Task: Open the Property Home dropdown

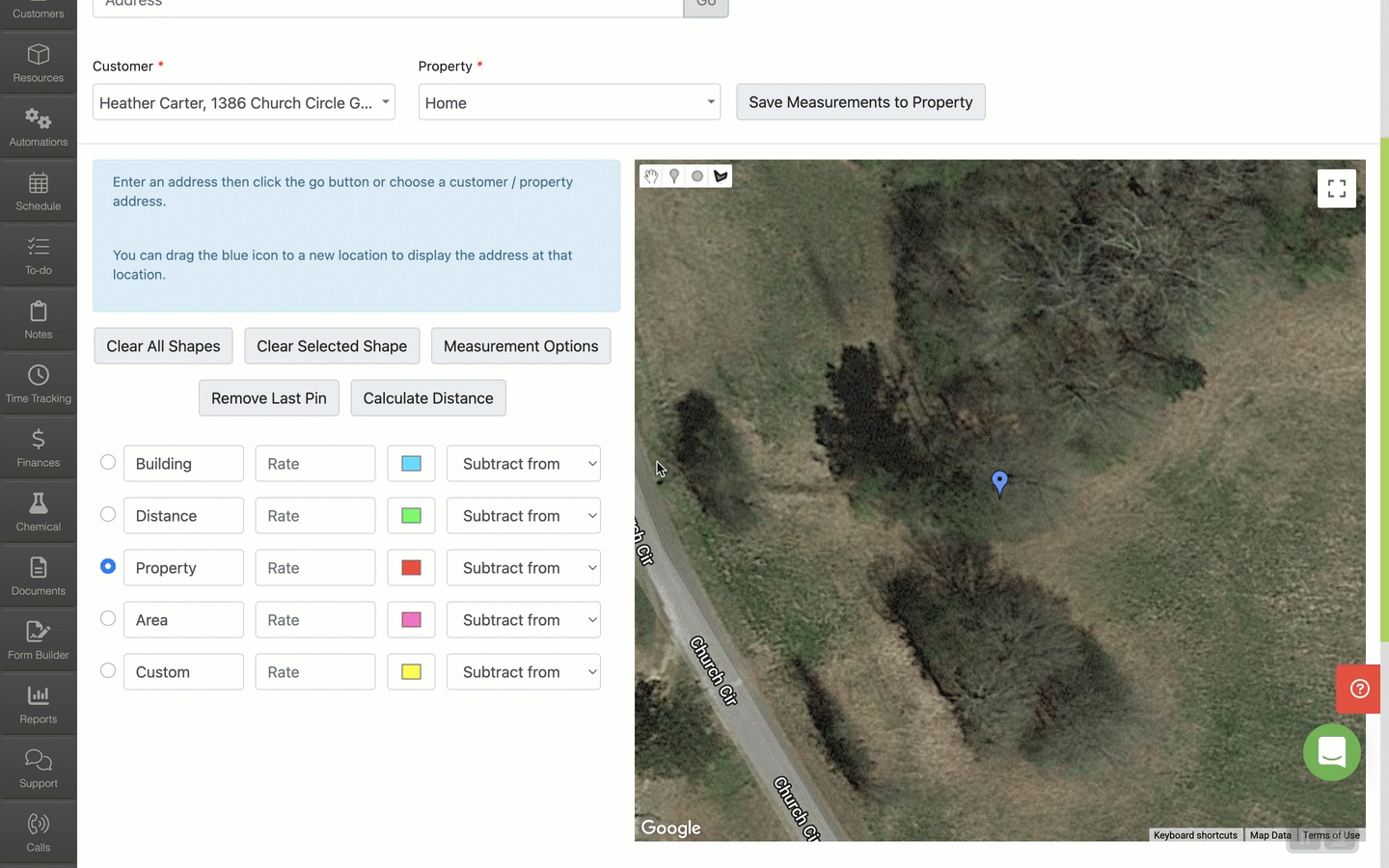Action: [569, 102]
